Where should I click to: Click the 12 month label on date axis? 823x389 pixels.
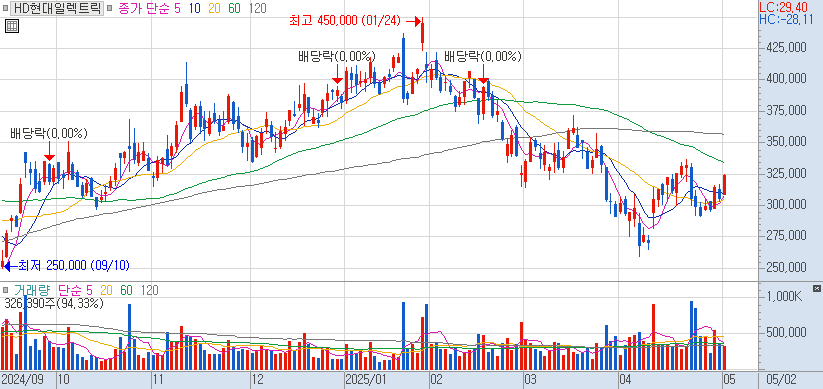pos(258,379)
